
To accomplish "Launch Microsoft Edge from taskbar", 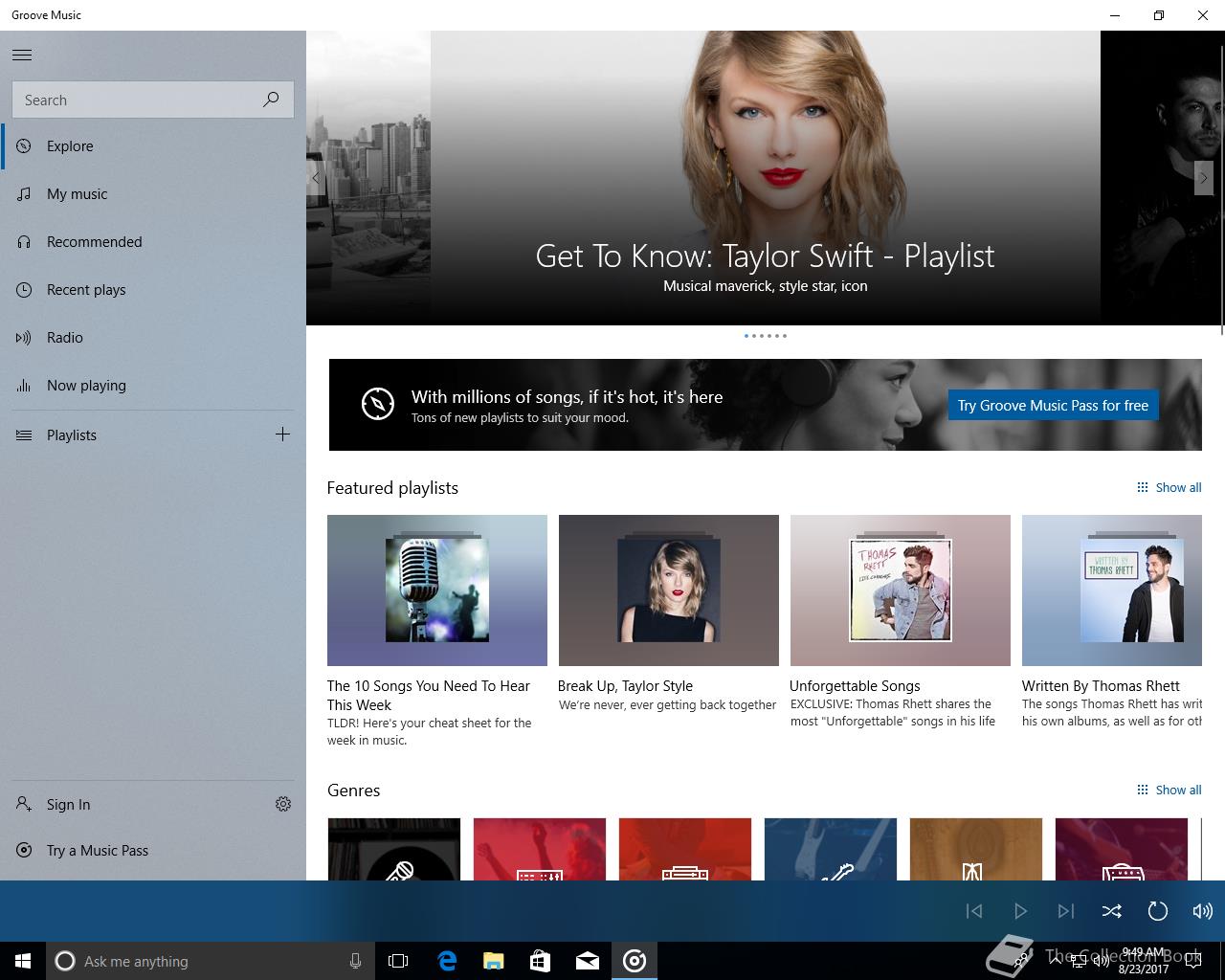I will (x=447, y=961).
